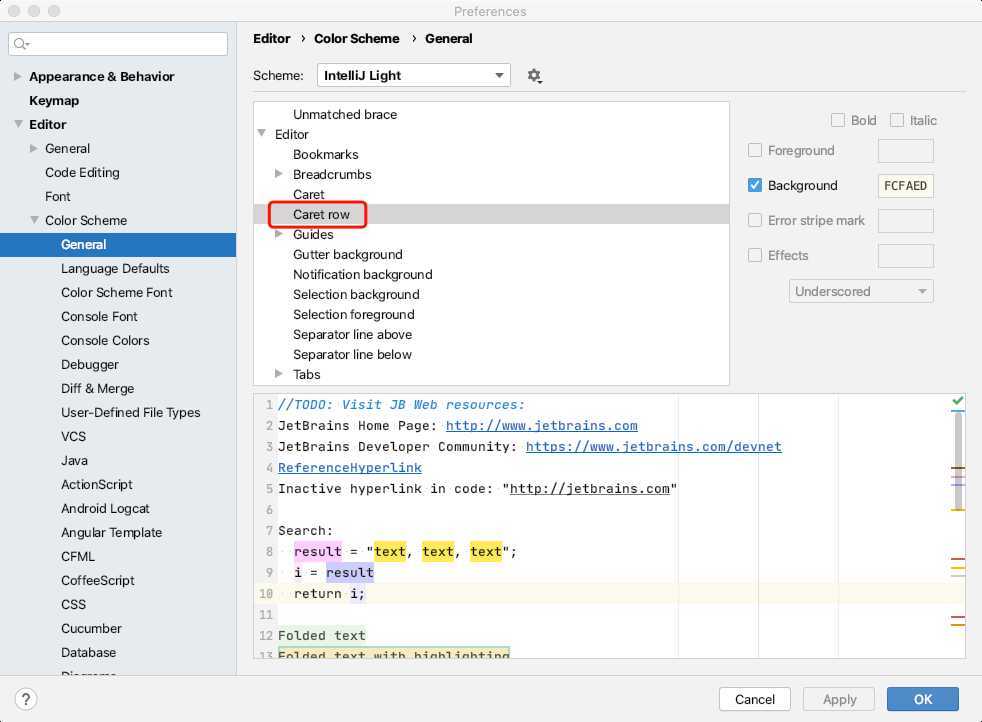
Task: Focus the preferences search field
Action: 118,44
